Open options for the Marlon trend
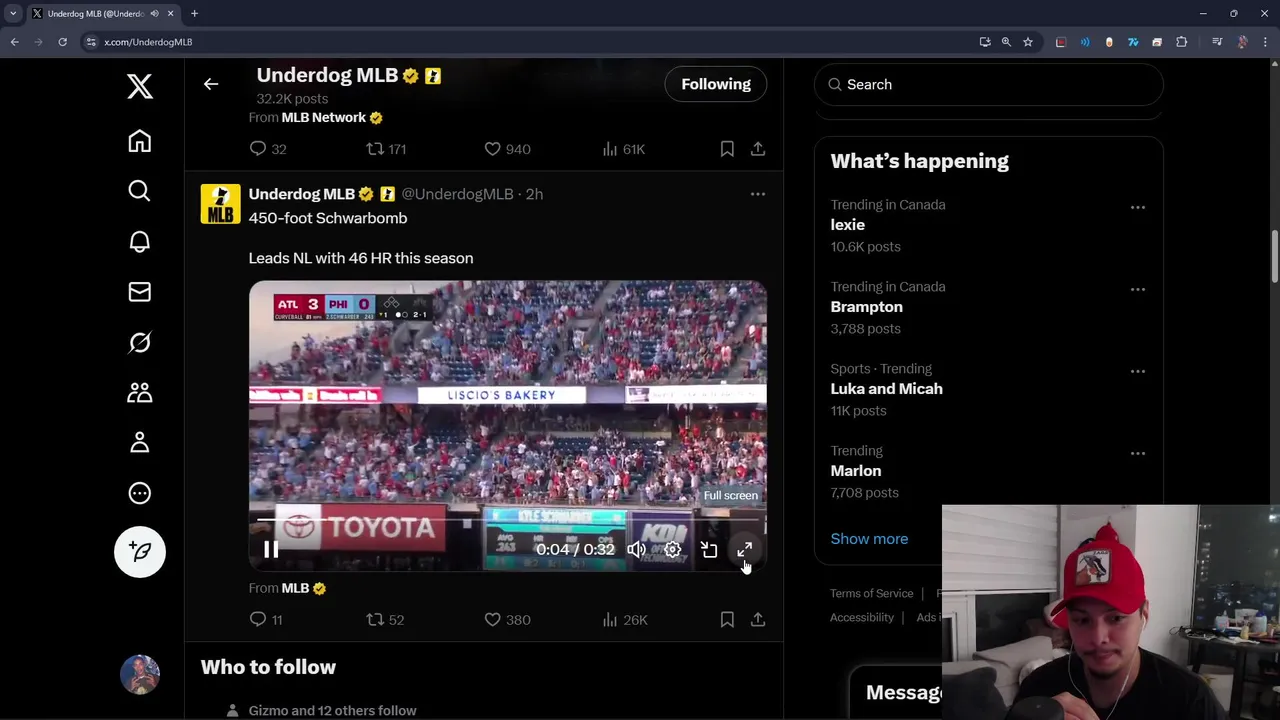The width and height of the screenshot is (1280, 720). pos(1138,453)
